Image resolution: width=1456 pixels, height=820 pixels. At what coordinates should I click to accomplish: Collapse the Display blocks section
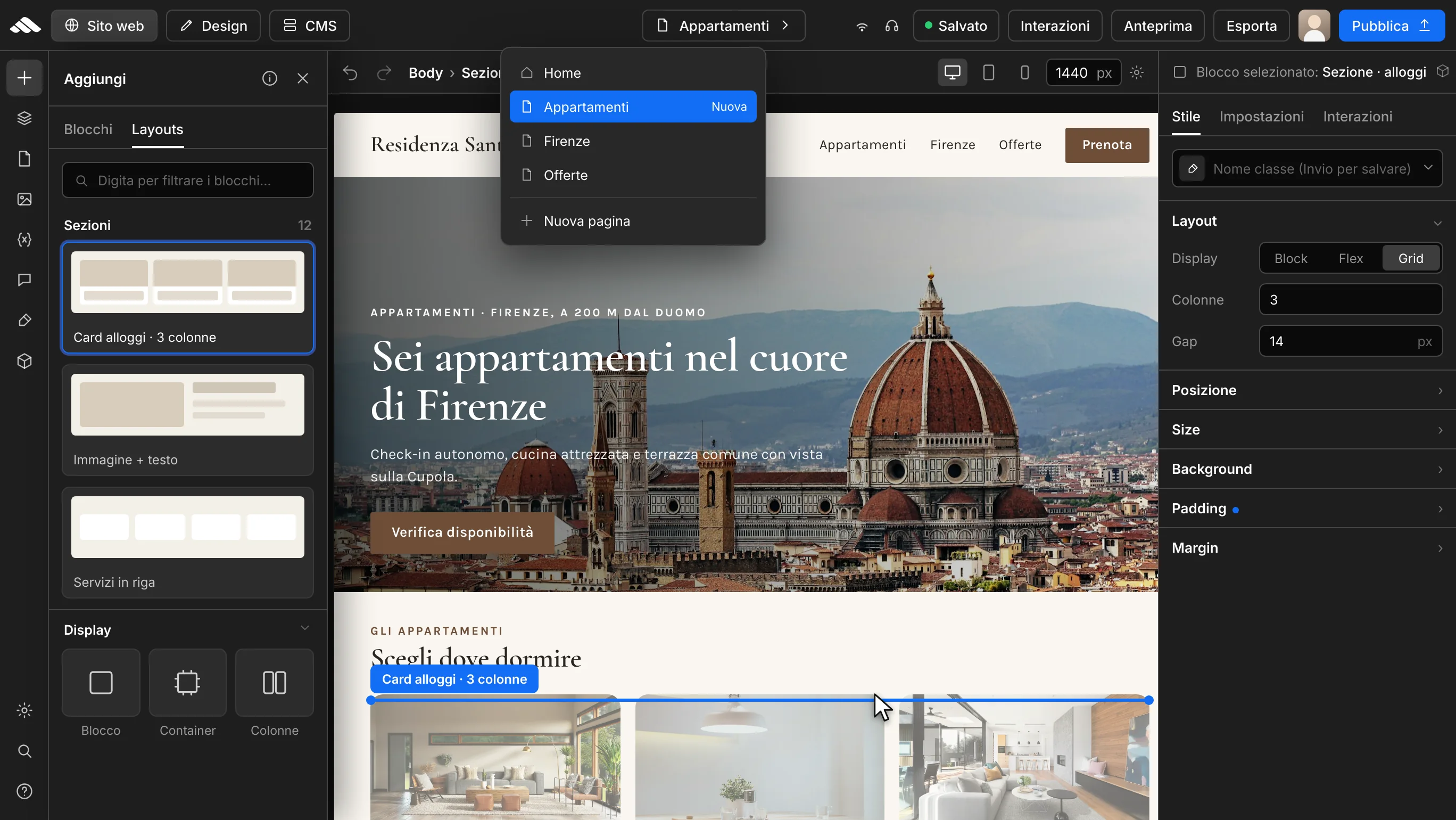point(304,628)
